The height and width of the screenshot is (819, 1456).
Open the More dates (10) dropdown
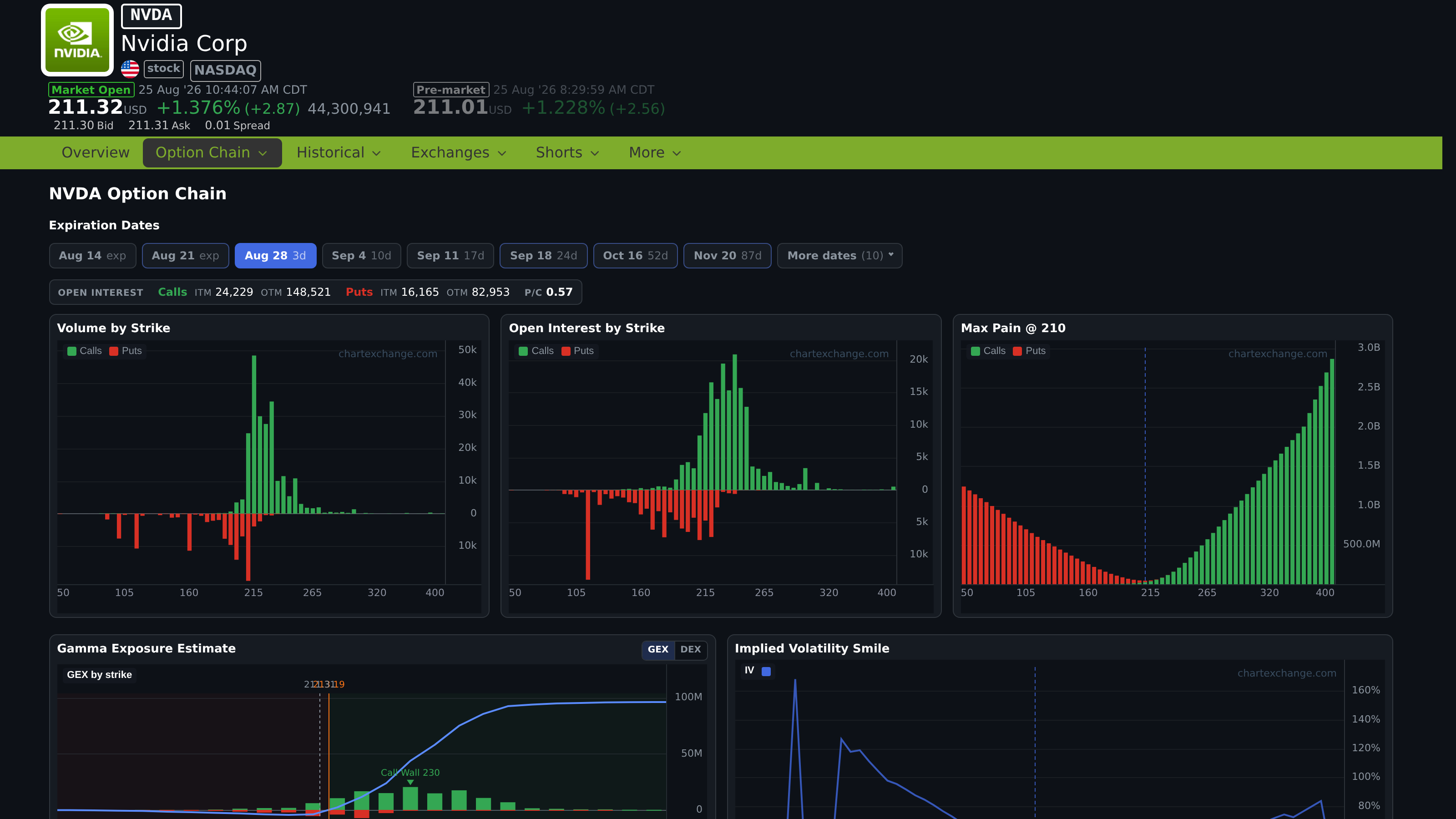[840, 255]
